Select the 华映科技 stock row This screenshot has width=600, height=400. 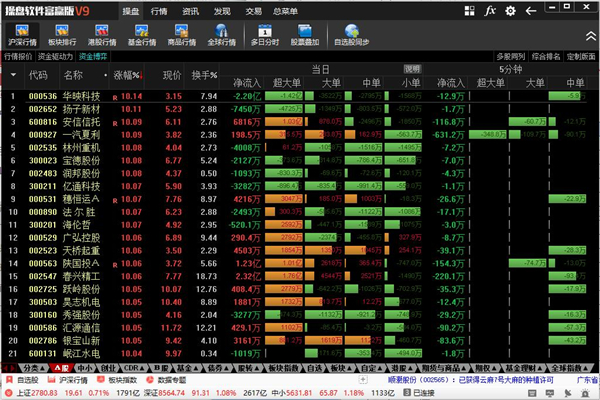(x=83, y=96)
